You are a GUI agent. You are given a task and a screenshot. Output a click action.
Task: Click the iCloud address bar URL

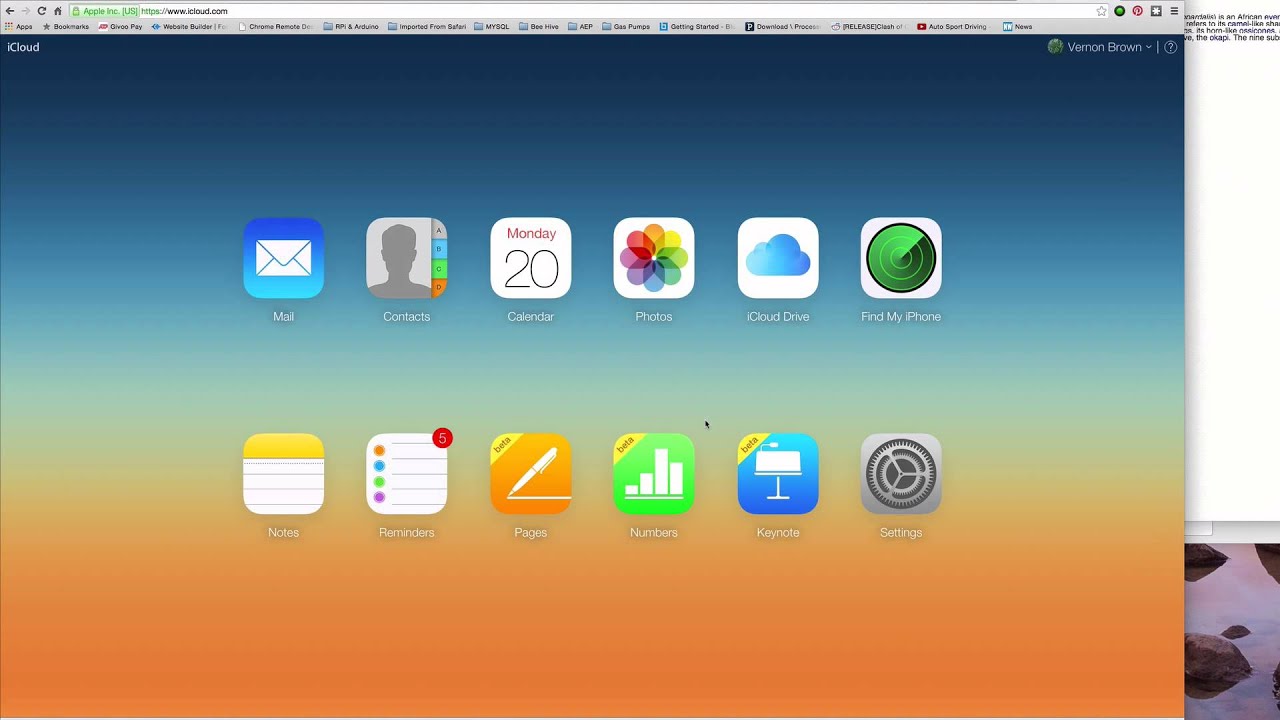[x=184, y=11]
